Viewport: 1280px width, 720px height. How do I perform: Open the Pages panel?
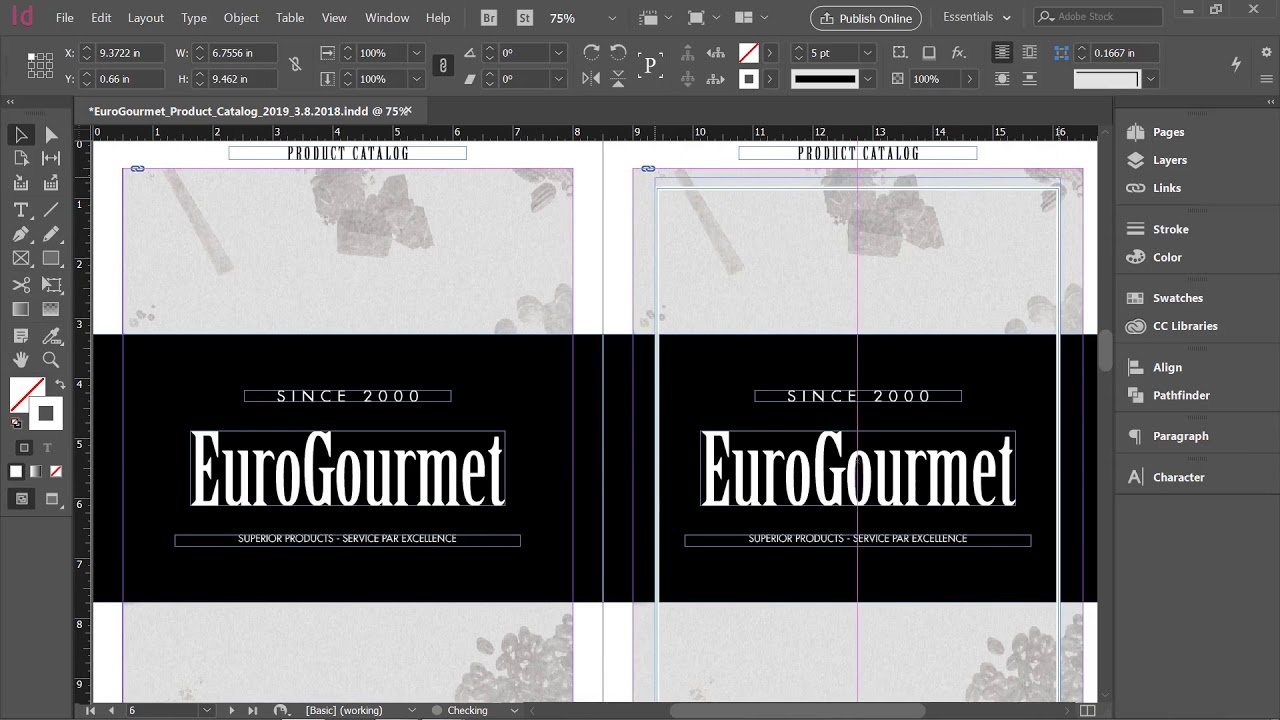click(x=1168, y=132)
